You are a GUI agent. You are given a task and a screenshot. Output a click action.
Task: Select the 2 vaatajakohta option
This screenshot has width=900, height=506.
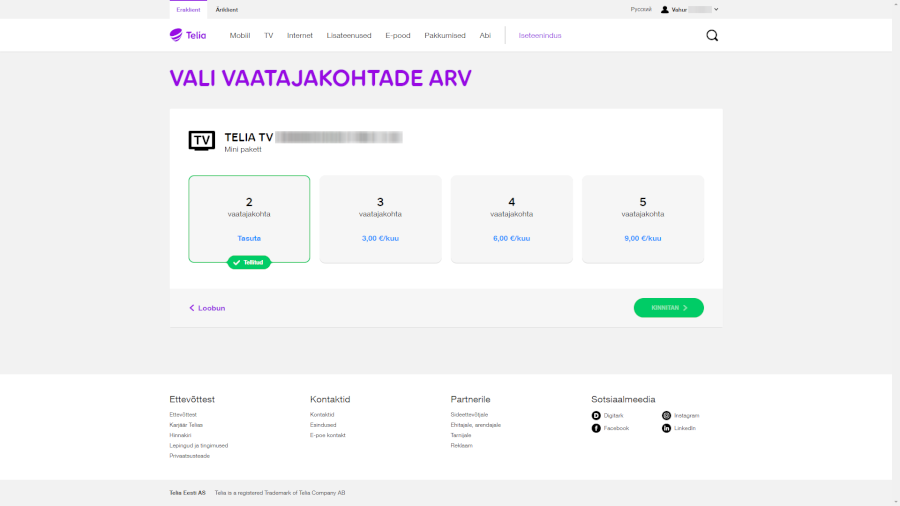click(249, 219)
